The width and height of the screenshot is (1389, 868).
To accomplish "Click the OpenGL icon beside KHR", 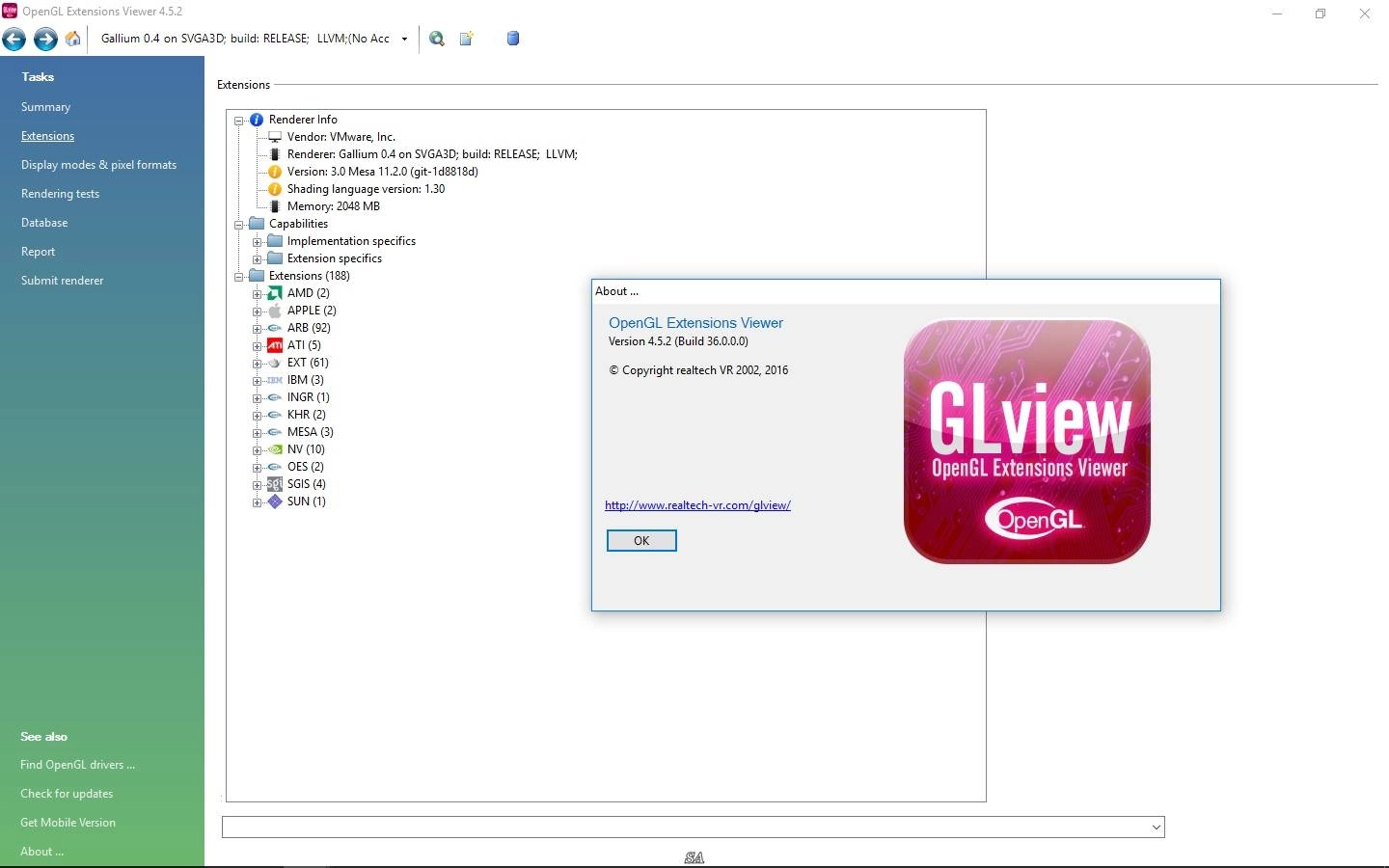I will (x=275, y=415).
